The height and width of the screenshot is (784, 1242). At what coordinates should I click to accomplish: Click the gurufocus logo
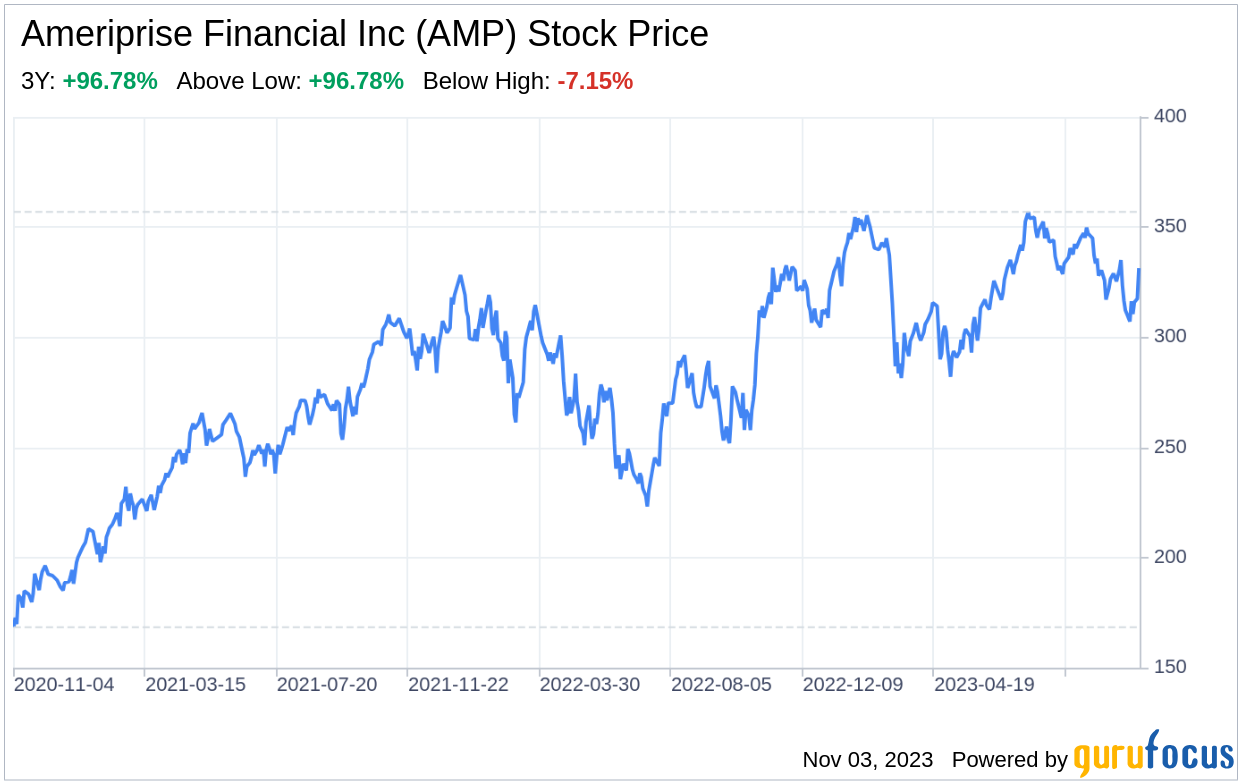(1154, 756)
